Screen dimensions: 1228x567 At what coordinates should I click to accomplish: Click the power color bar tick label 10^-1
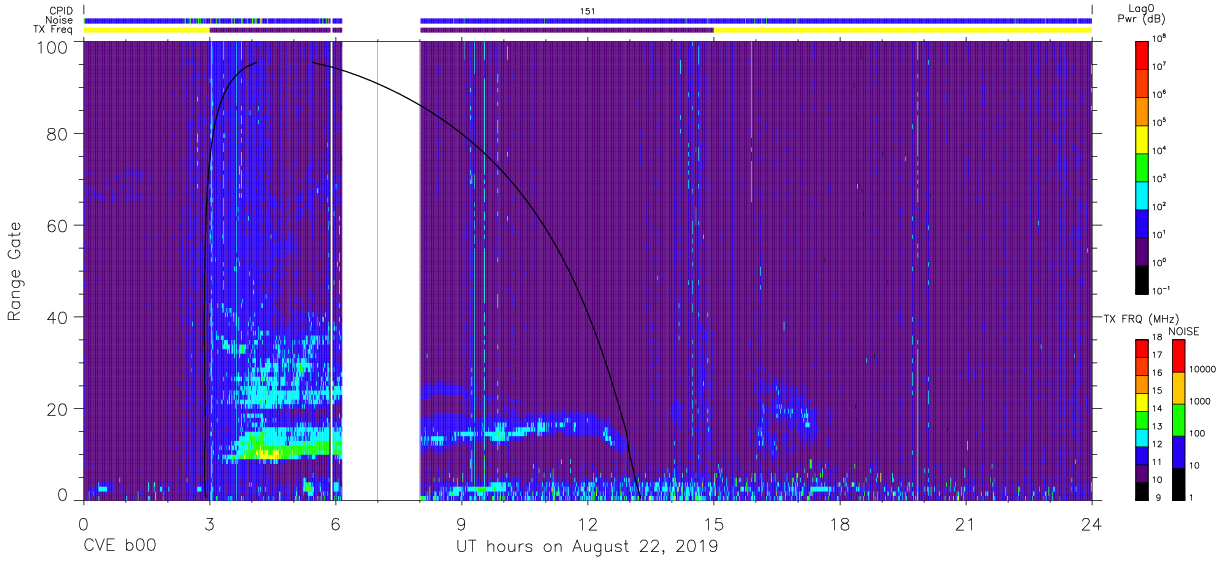pos(1163,290)
